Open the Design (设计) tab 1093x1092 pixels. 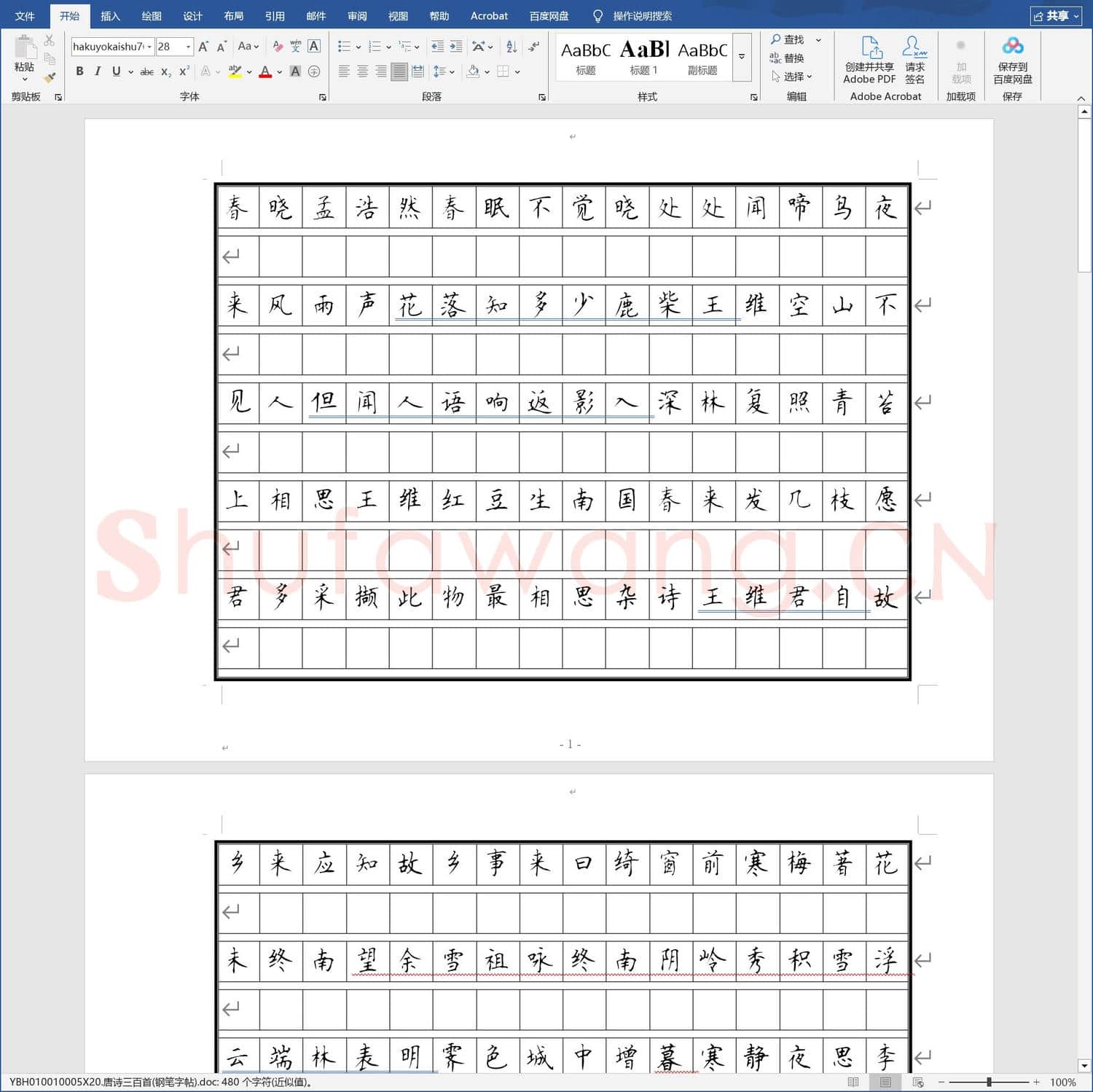pyautogui.click(x=192, y=16)
